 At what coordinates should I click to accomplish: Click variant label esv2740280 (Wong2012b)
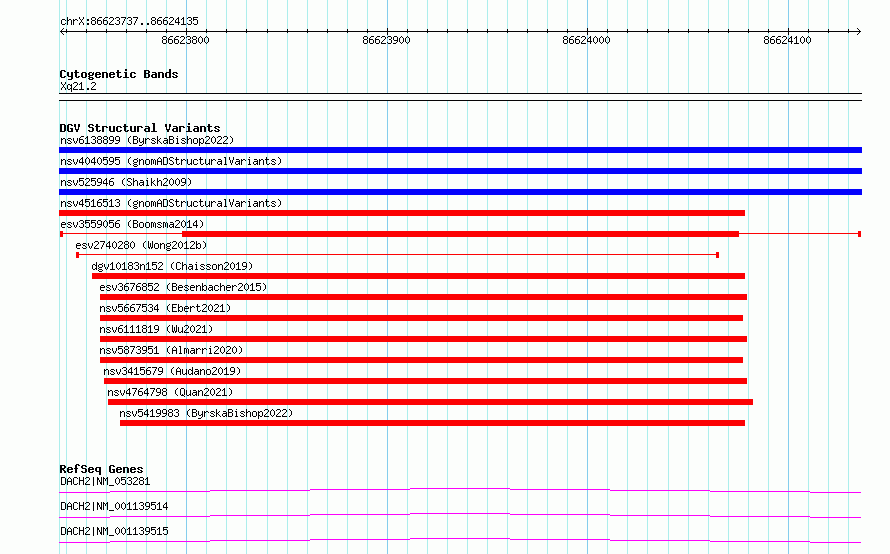pos(141,245)
